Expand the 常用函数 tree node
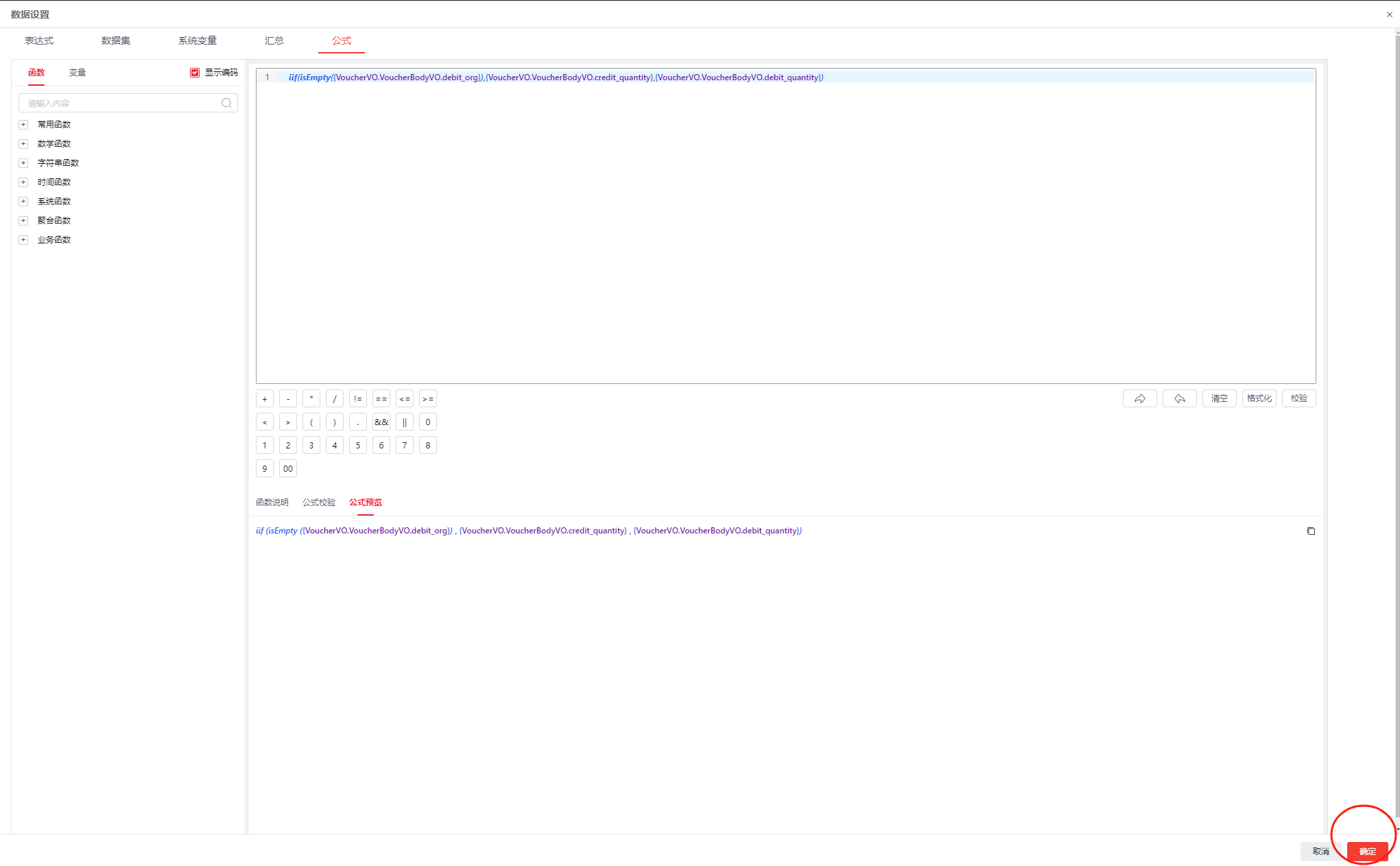Image resolution: width=1400 pixels, height=866 pixels. 23,125
